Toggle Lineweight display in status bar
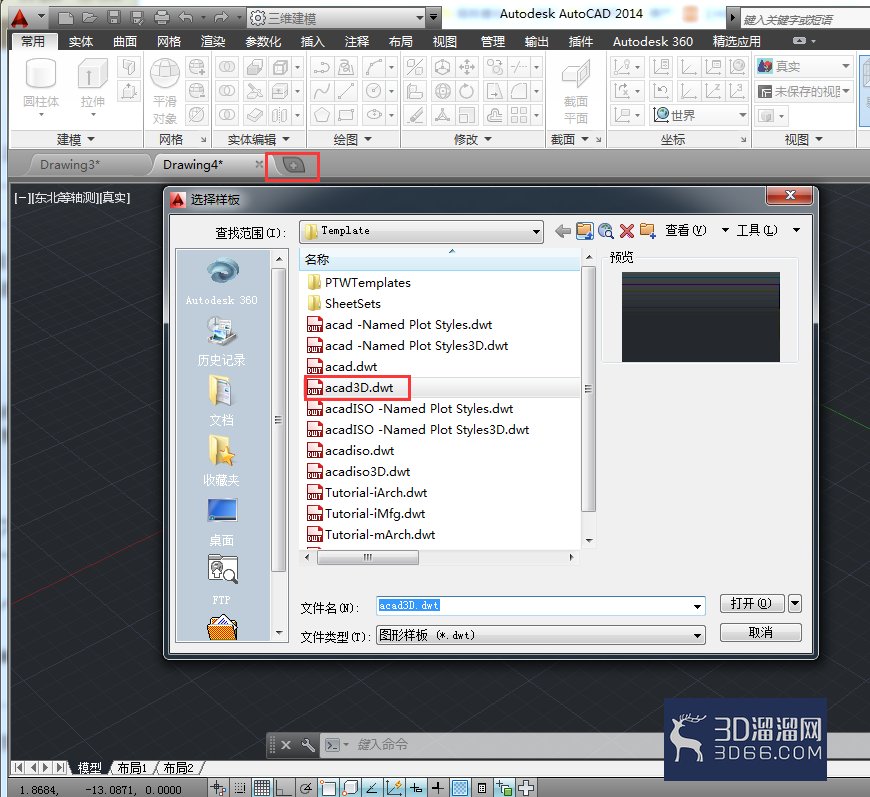Screen dimensions: 870x797 tap(438, 788)
